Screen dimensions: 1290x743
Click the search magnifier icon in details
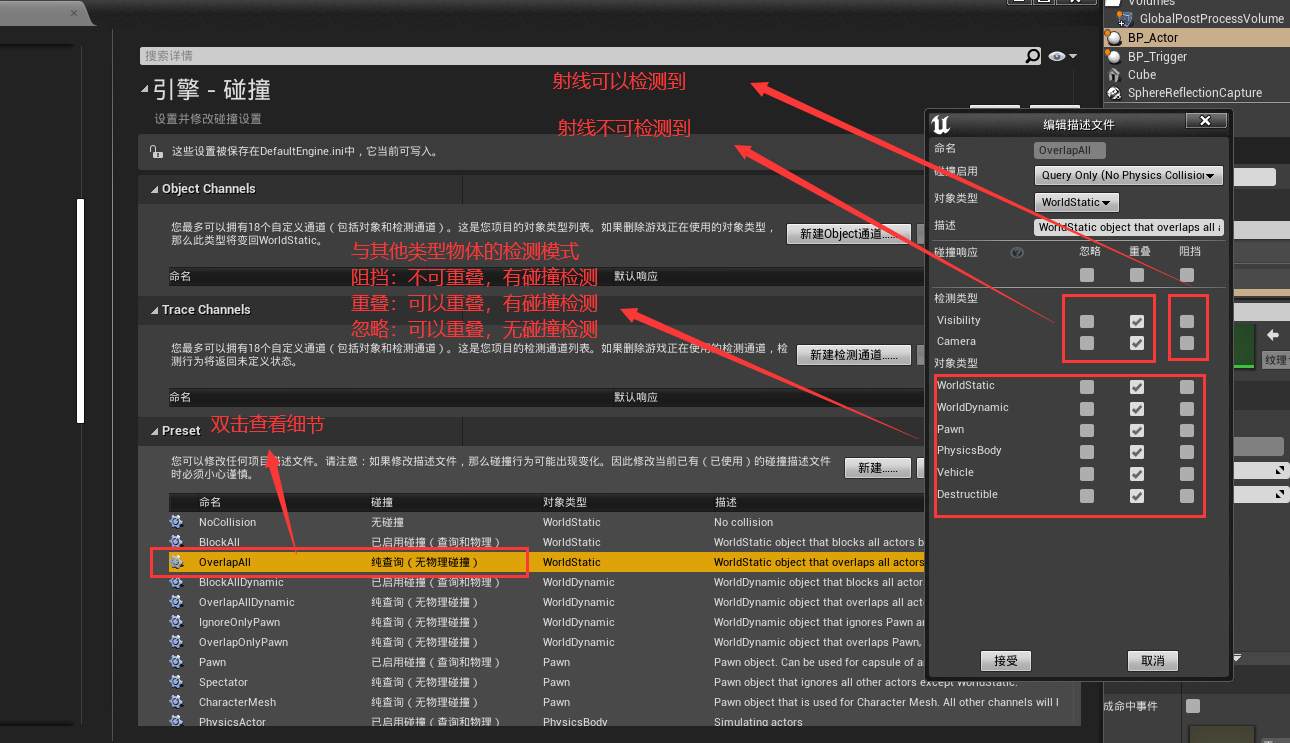(1033, 57)
